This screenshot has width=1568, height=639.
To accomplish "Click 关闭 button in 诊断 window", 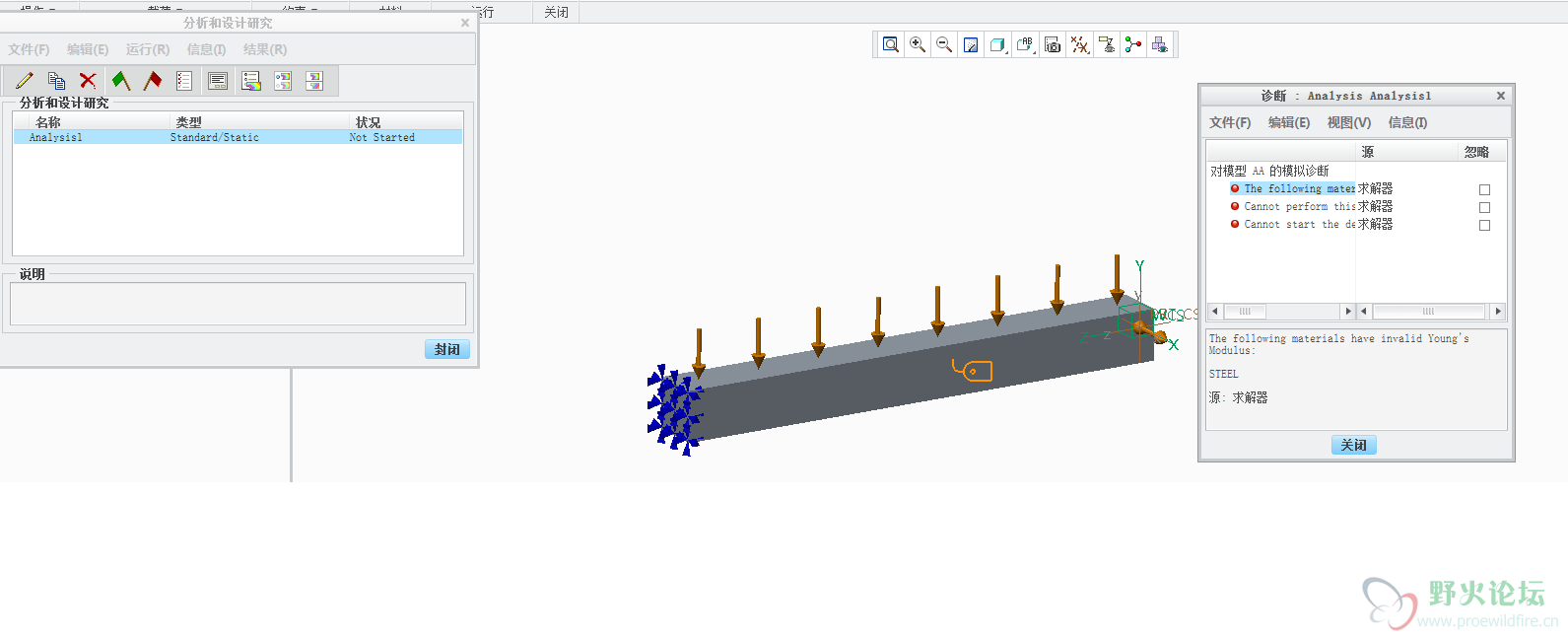I will [x=1353, y=445].
